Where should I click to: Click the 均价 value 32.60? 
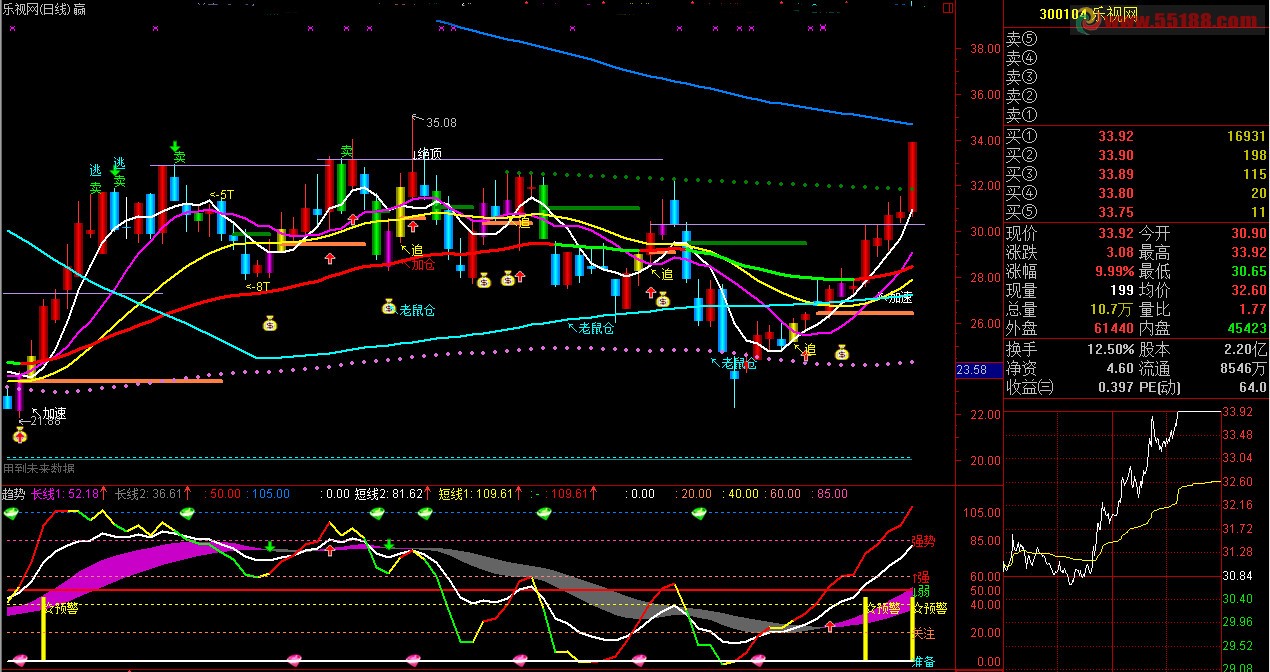tap(1249, 290)
